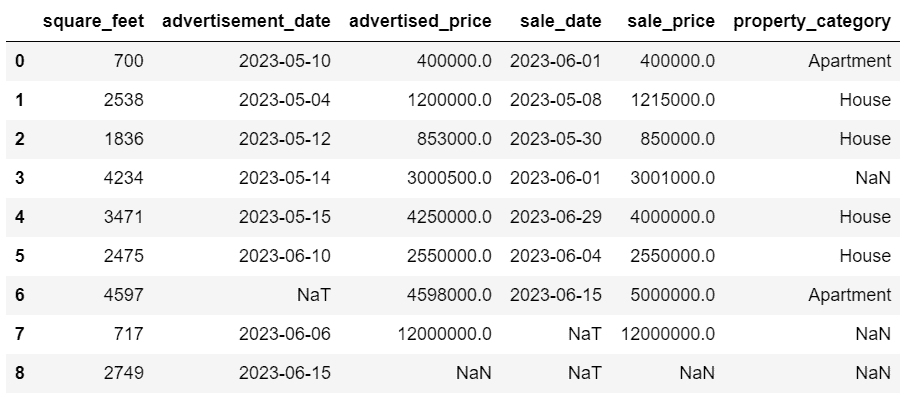Click square_feet value 2749

click(x=123, y=373)
